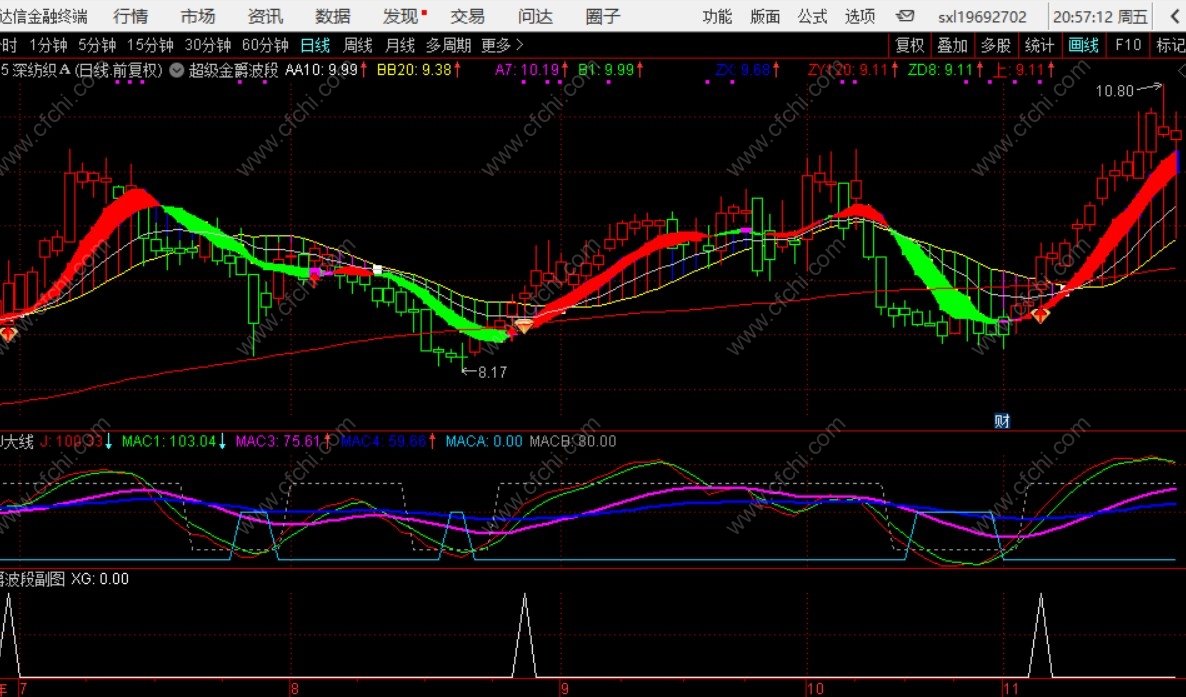This screenshot has width=1186, height=697.
Task: Switch to the 1分钟 period
Action: [48, 45]
